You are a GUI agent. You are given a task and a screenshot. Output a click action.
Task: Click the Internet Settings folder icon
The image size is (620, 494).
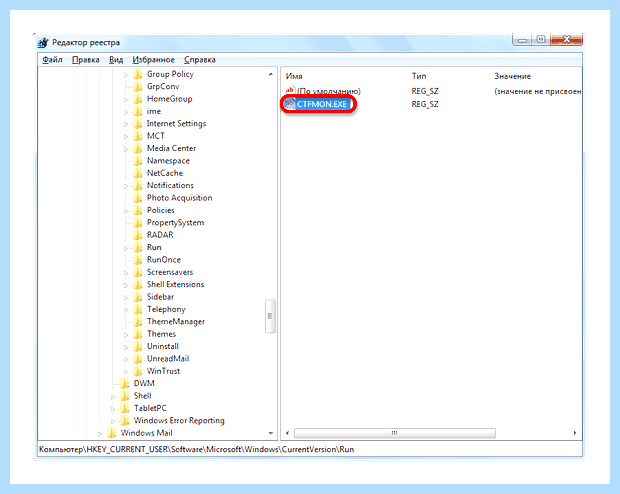tap(138, 123)
